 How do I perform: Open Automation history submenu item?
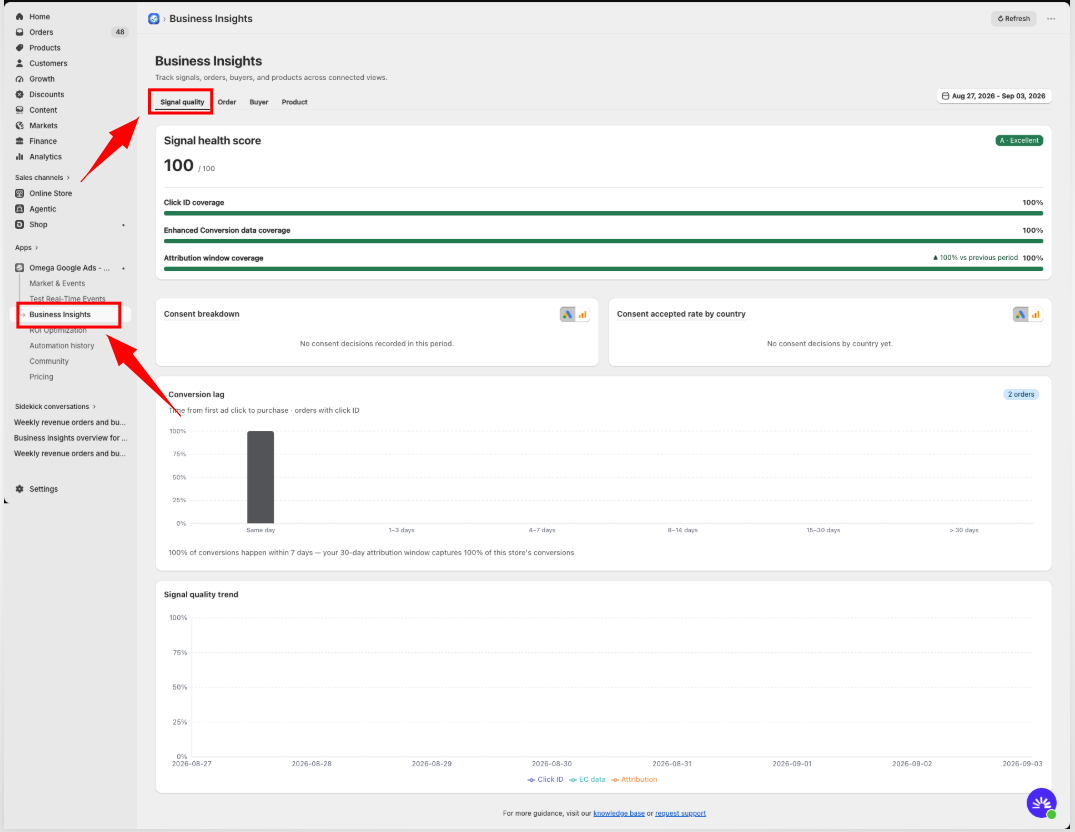point(62,345)
